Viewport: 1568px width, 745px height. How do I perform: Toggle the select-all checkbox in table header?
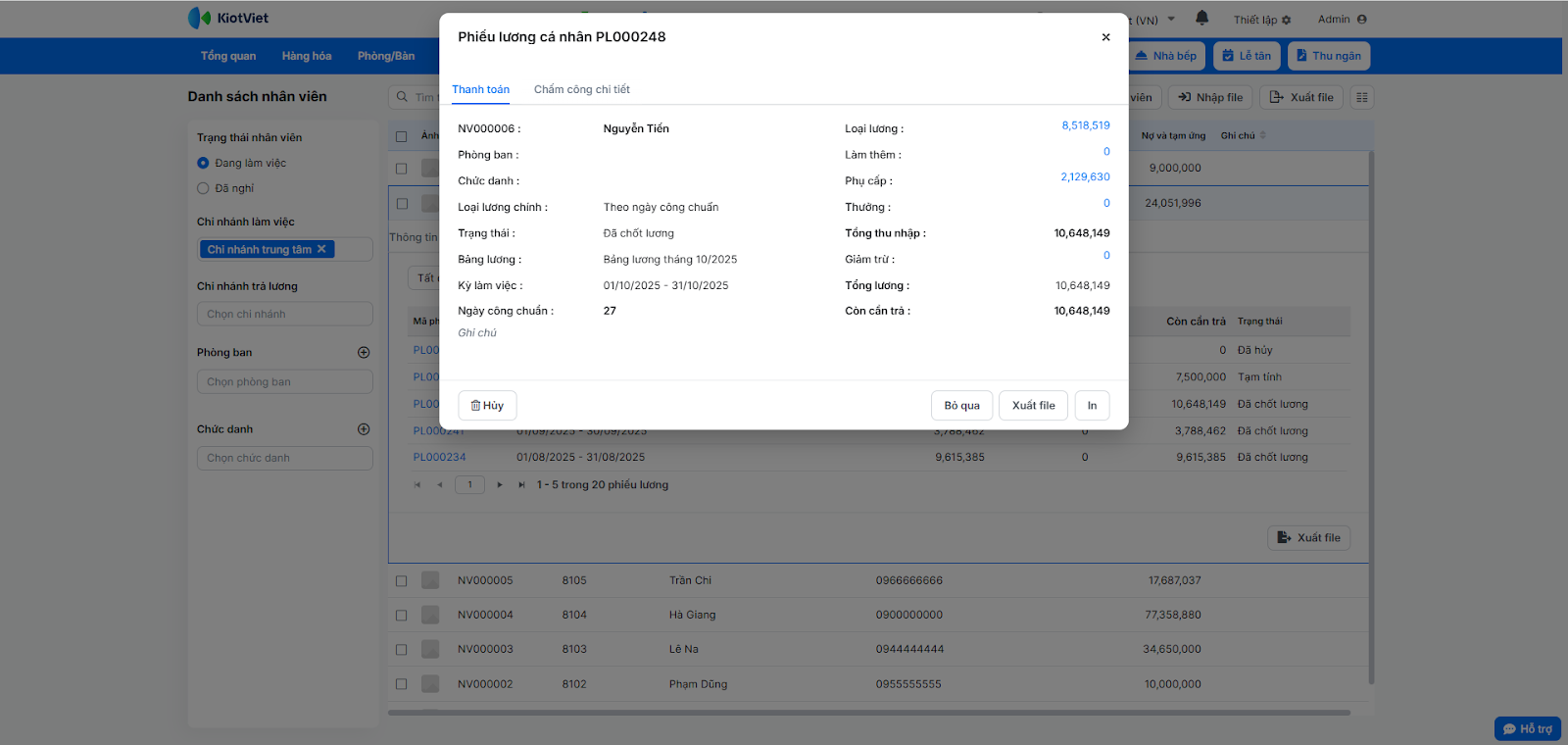401,136
